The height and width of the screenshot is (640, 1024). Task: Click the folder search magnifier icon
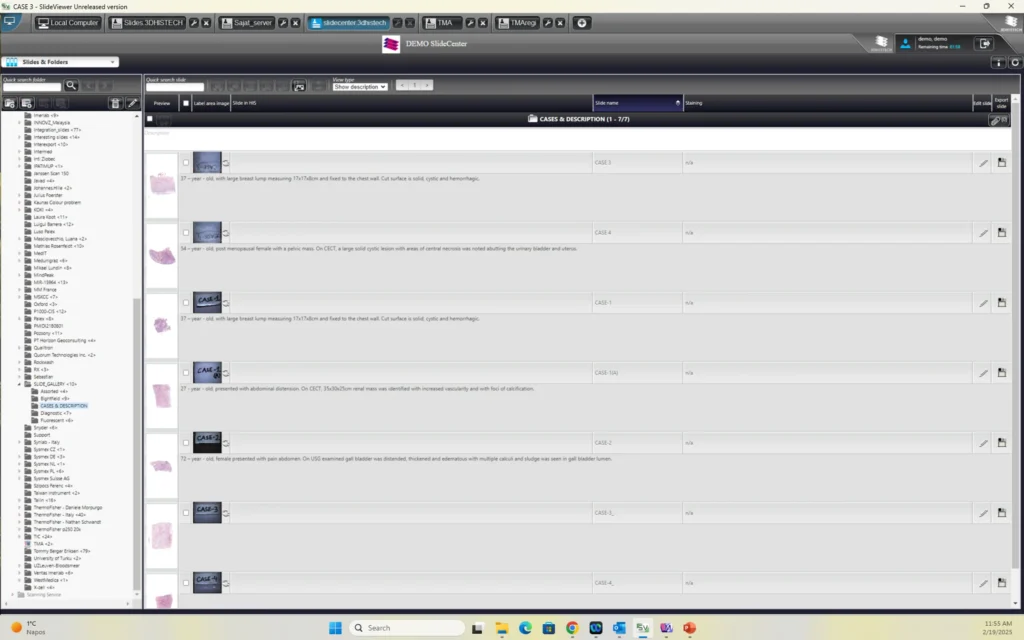point(71,86)
